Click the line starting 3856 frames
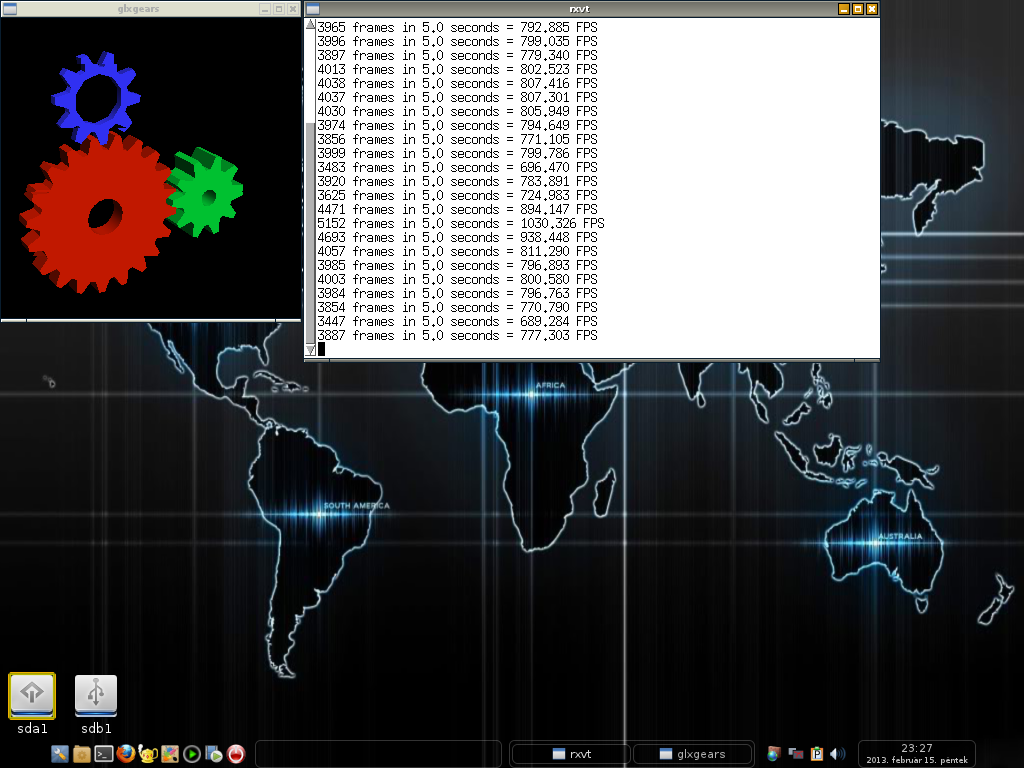 pyautogui.click(x=457, y=139)
